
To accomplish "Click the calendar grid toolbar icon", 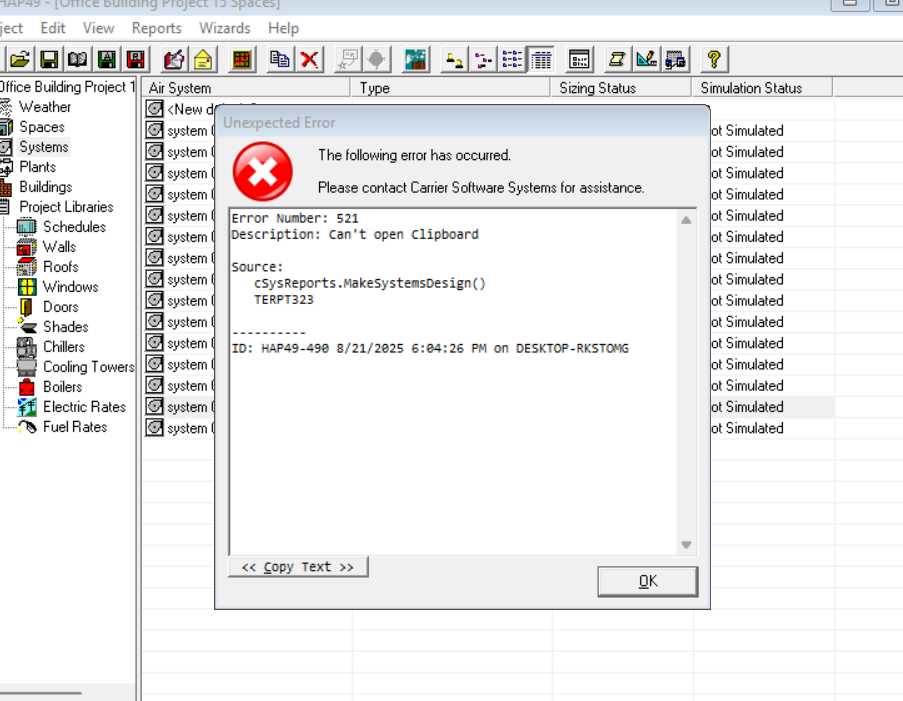I will coord(579,59).
